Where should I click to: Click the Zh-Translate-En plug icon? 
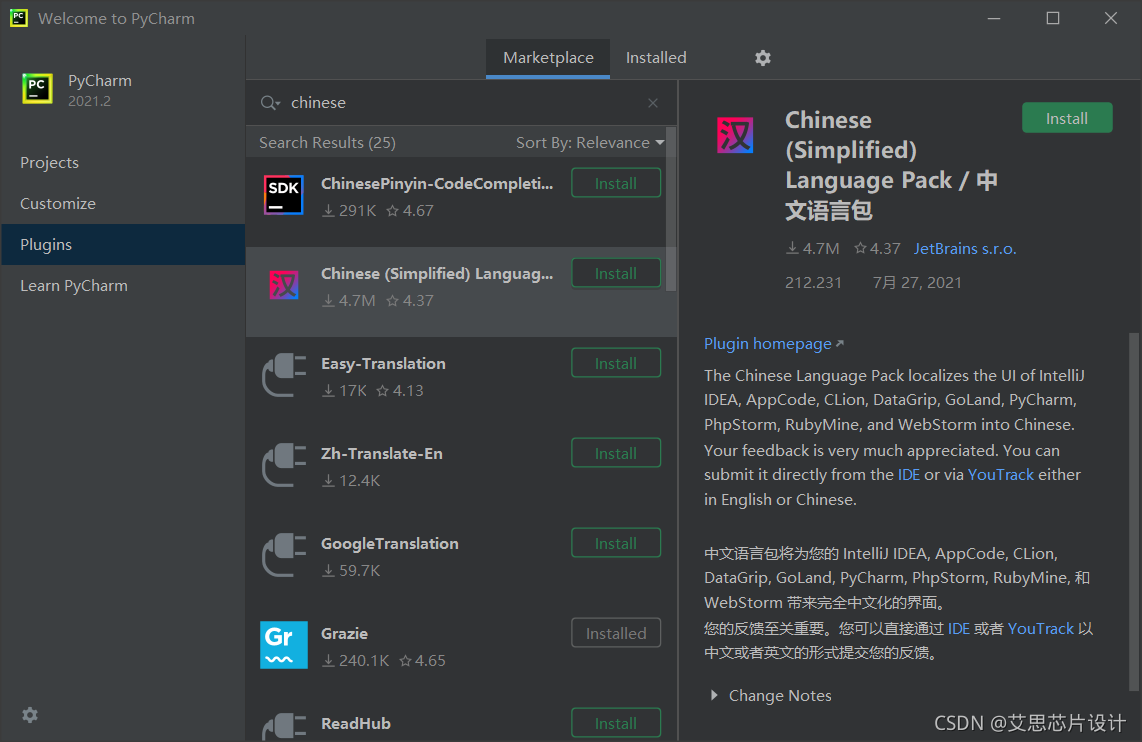pyautogui.click(x=284, y=465)
